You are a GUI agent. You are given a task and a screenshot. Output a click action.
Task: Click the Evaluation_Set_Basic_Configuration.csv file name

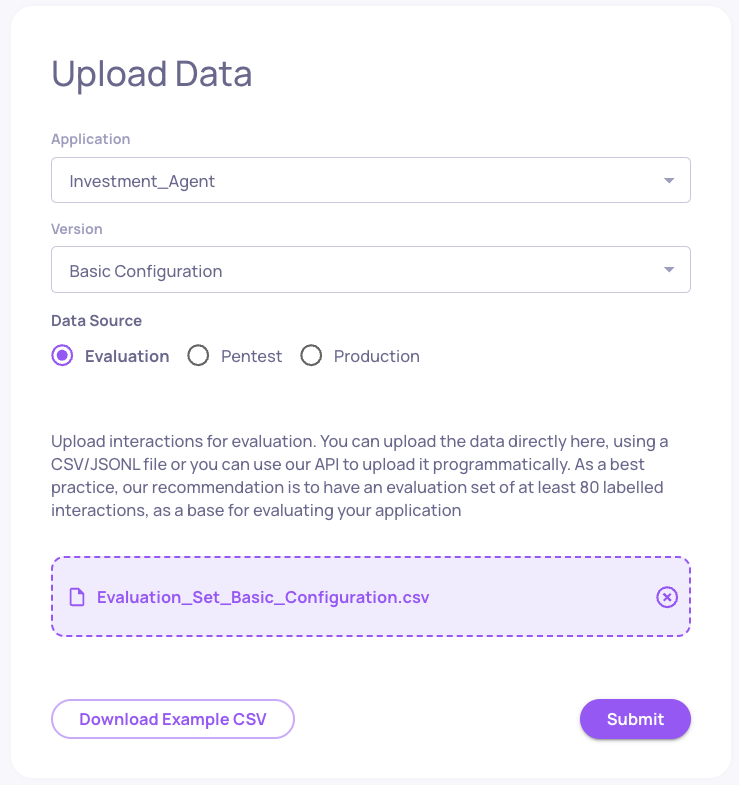[x=263, y=597]
